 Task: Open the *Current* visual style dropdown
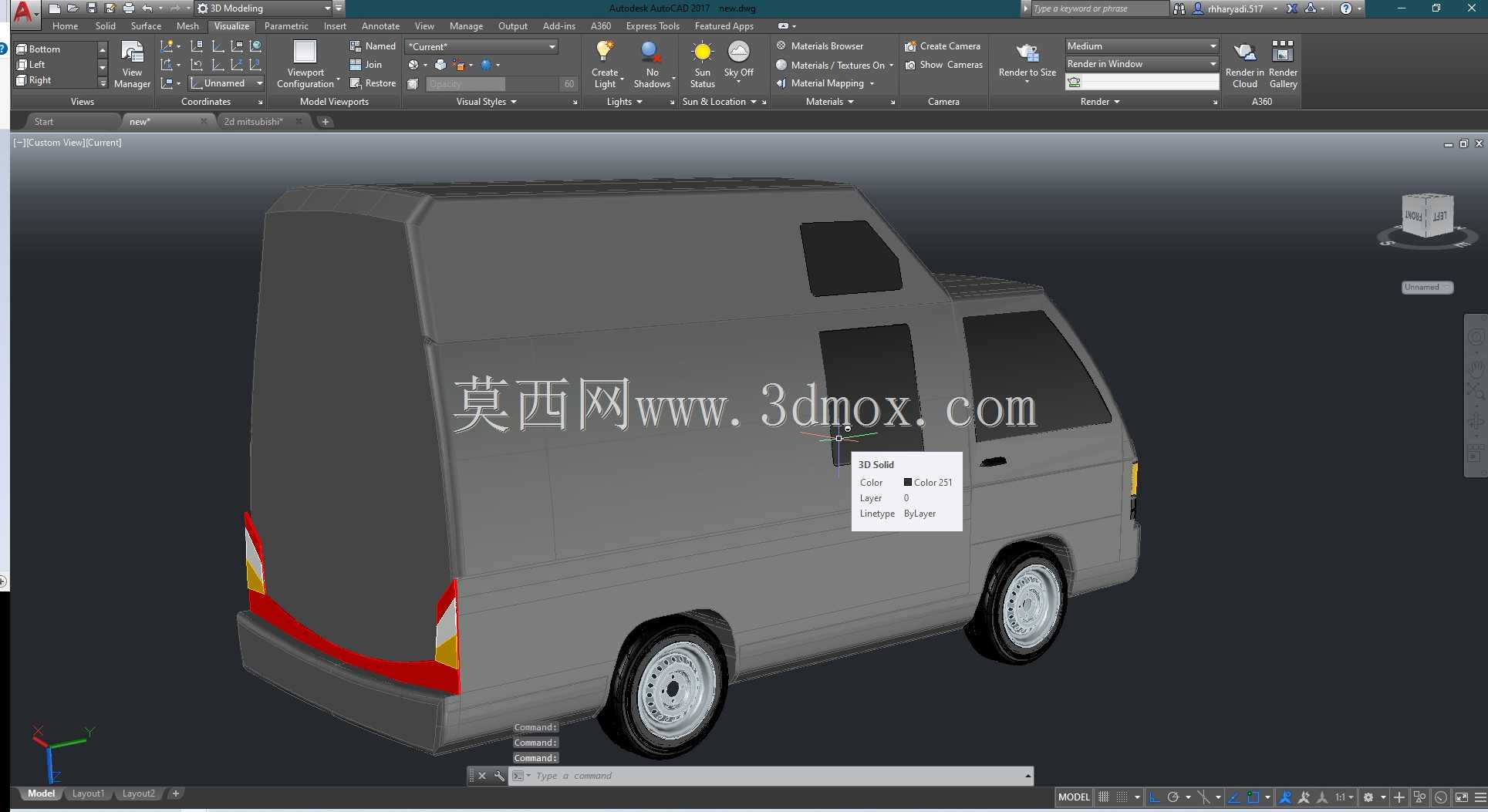pos(481,46)
